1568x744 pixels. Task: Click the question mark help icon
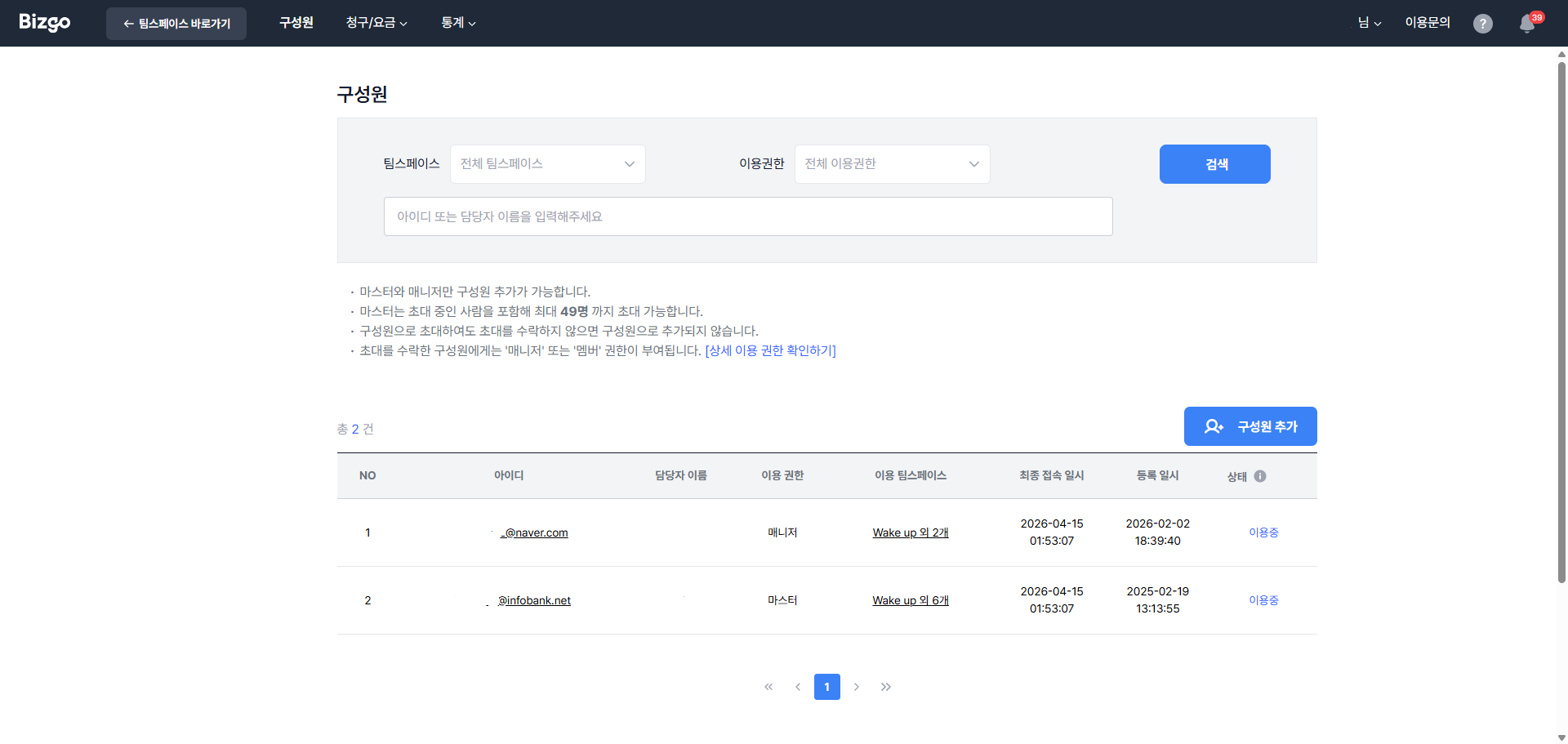[1483, 24]
